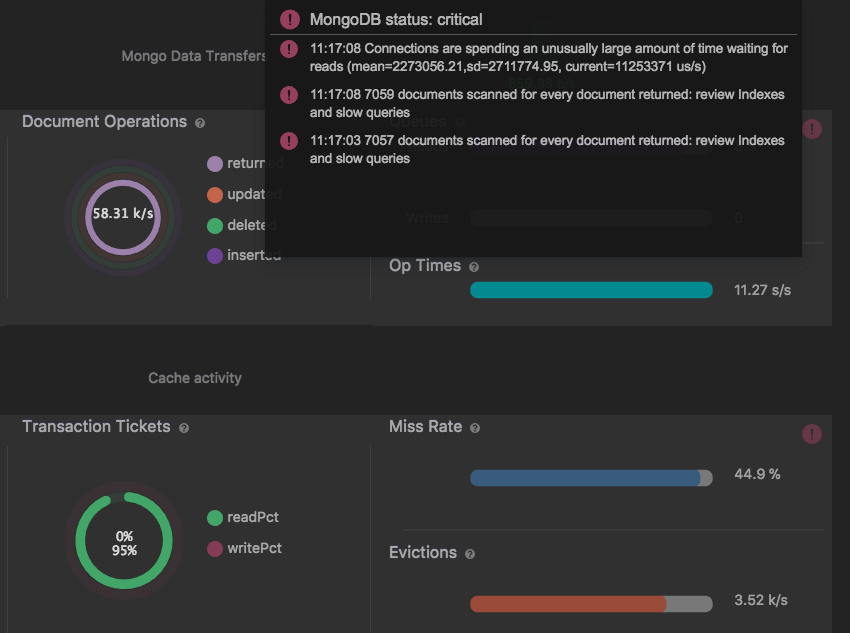
Task: Click the alert icon for 11:17:03 message
Action: [x=289, y=141]
